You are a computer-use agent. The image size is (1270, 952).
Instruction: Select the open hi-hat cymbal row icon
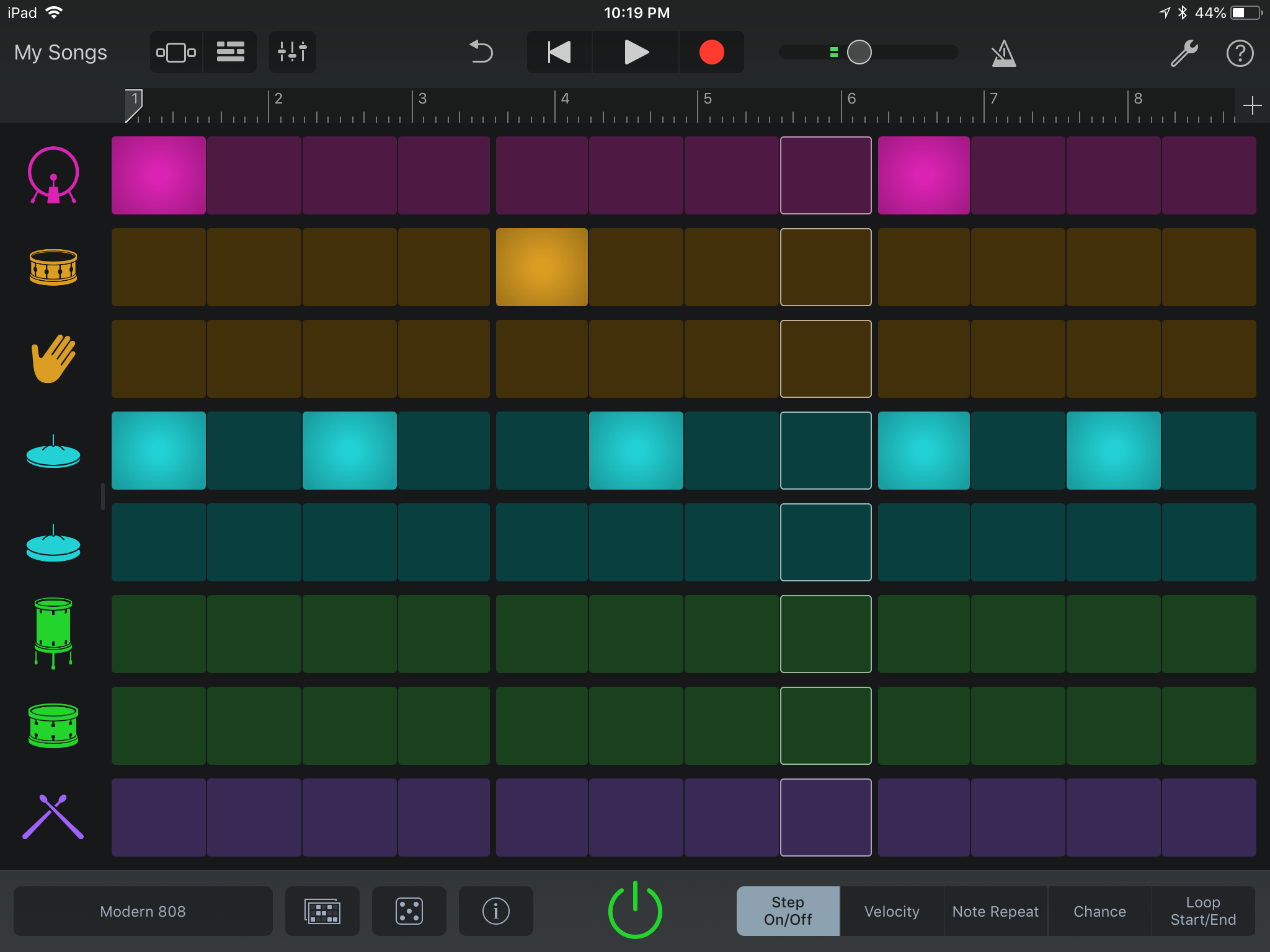pyautogui.click(x=53, y=542)
